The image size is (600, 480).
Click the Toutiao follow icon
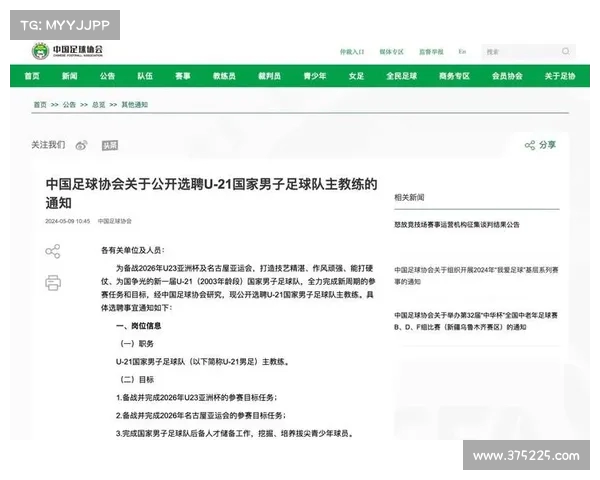(x=109, y=145)
